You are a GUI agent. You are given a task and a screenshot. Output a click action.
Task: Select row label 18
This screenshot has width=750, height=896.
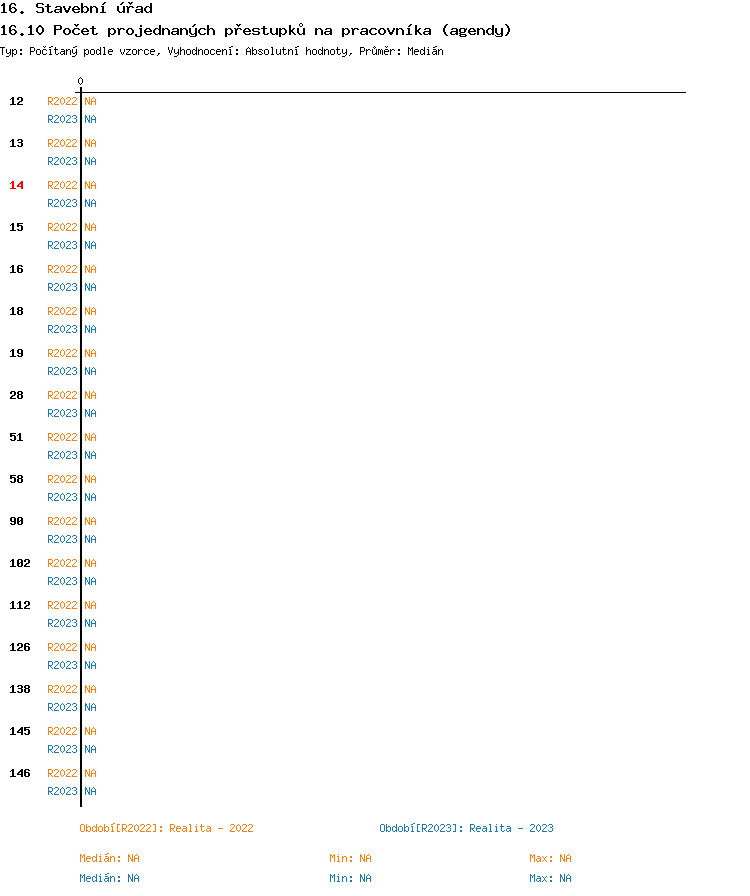point(16,311)
